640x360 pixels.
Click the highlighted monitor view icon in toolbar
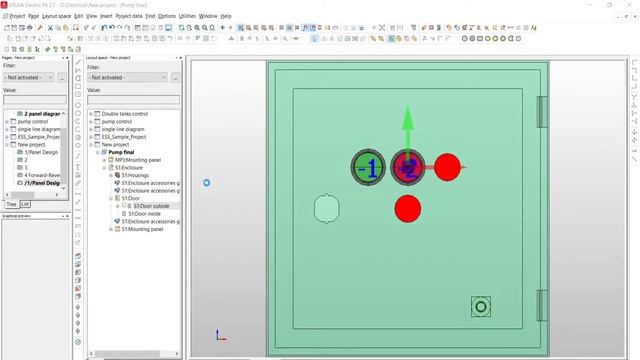pos(169,28)
